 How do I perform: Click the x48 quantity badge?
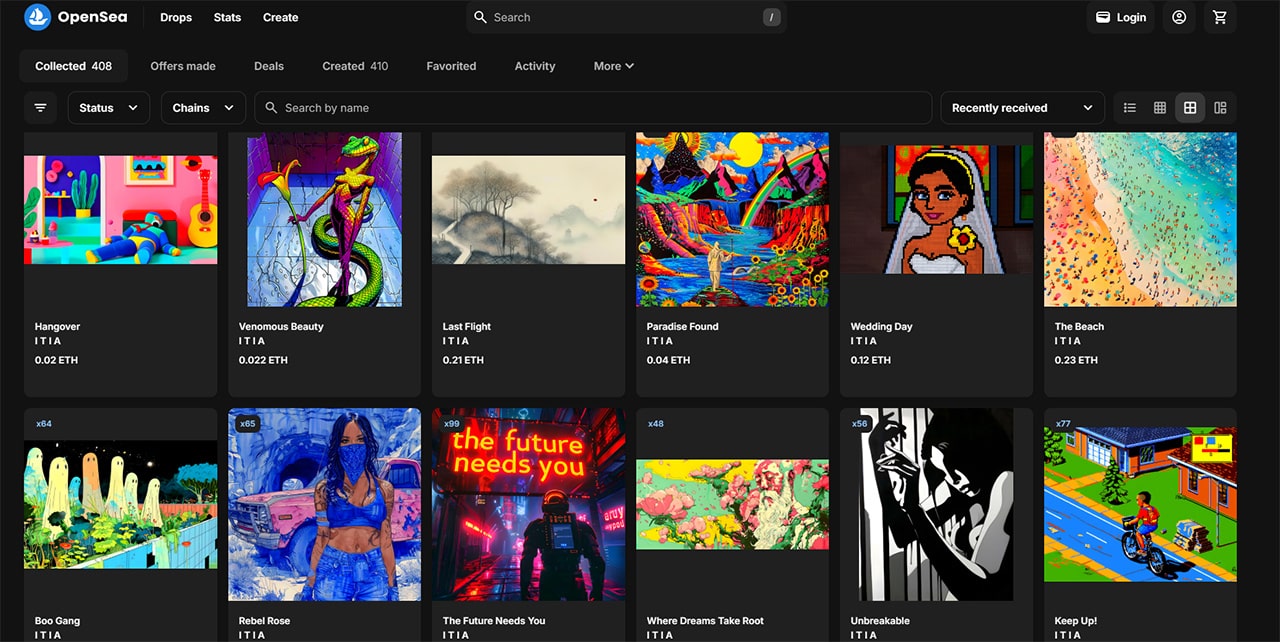tap(656, 424)
